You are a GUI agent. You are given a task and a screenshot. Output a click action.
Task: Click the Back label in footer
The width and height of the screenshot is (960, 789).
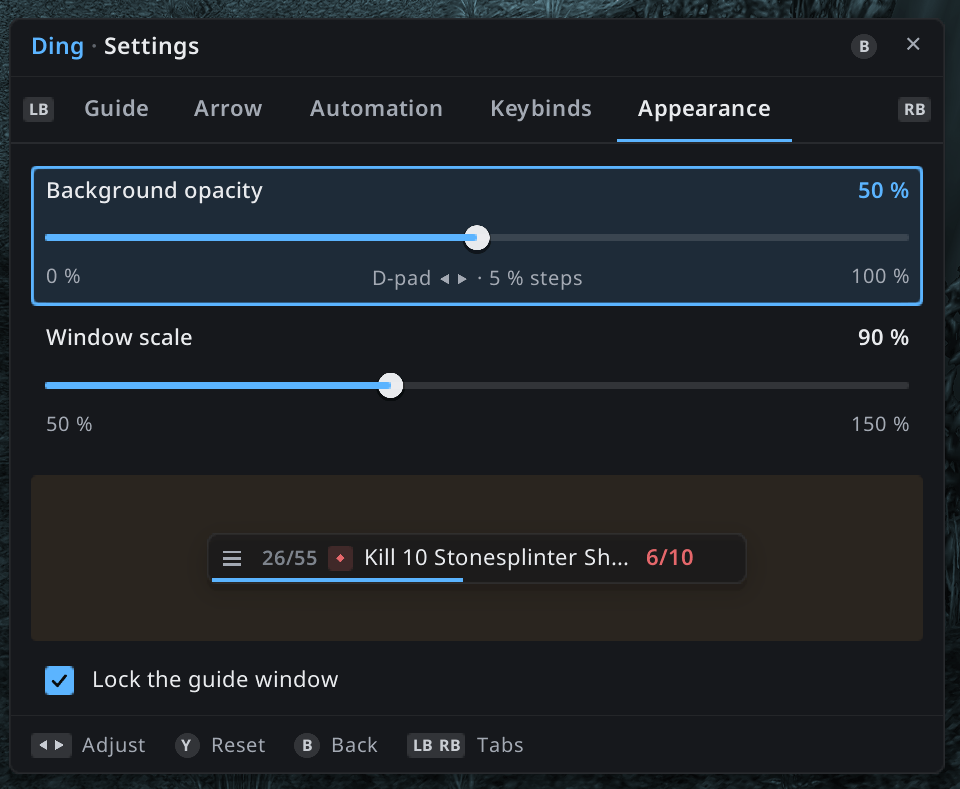tap(354, 746)
